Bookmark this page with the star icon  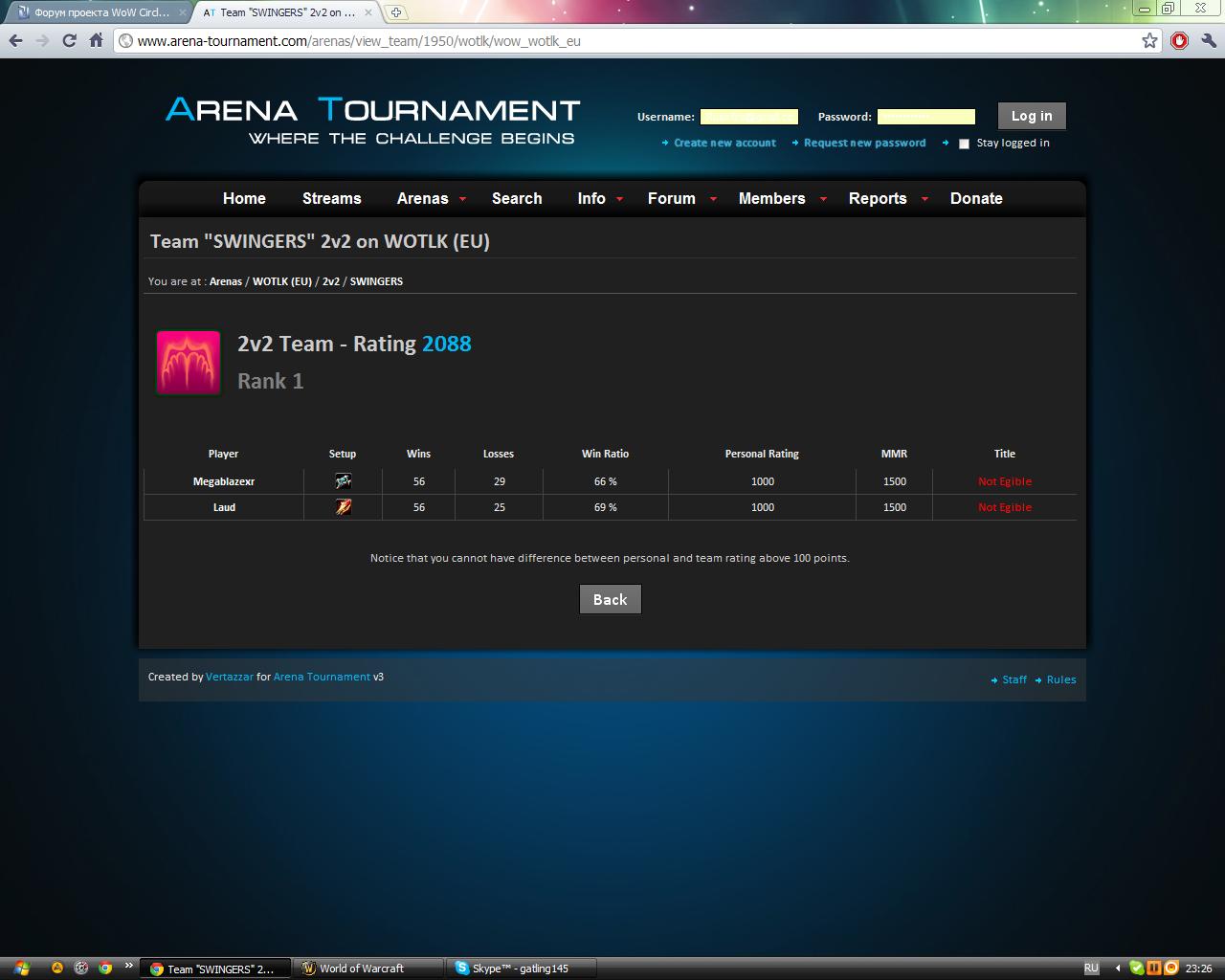point(1149,40)
